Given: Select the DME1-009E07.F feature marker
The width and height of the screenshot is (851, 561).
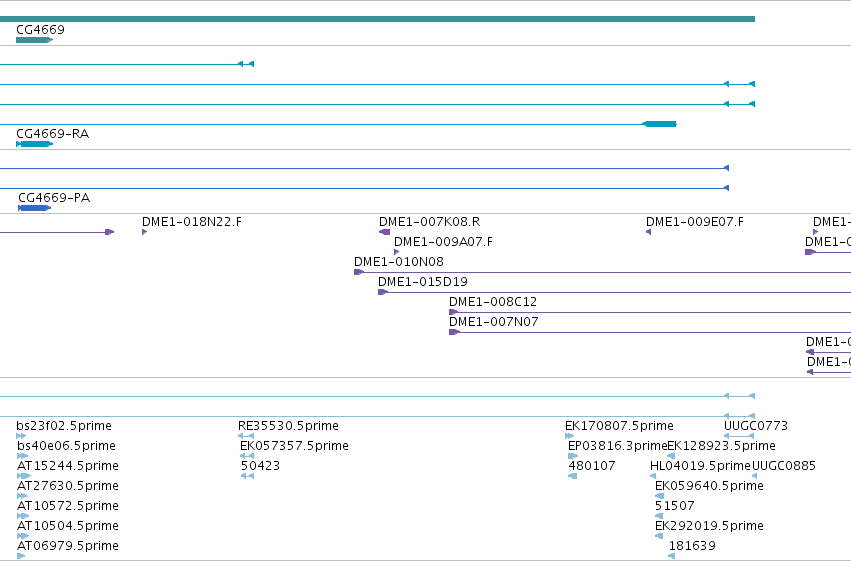Looking at the screenshot, I should 649,232.
